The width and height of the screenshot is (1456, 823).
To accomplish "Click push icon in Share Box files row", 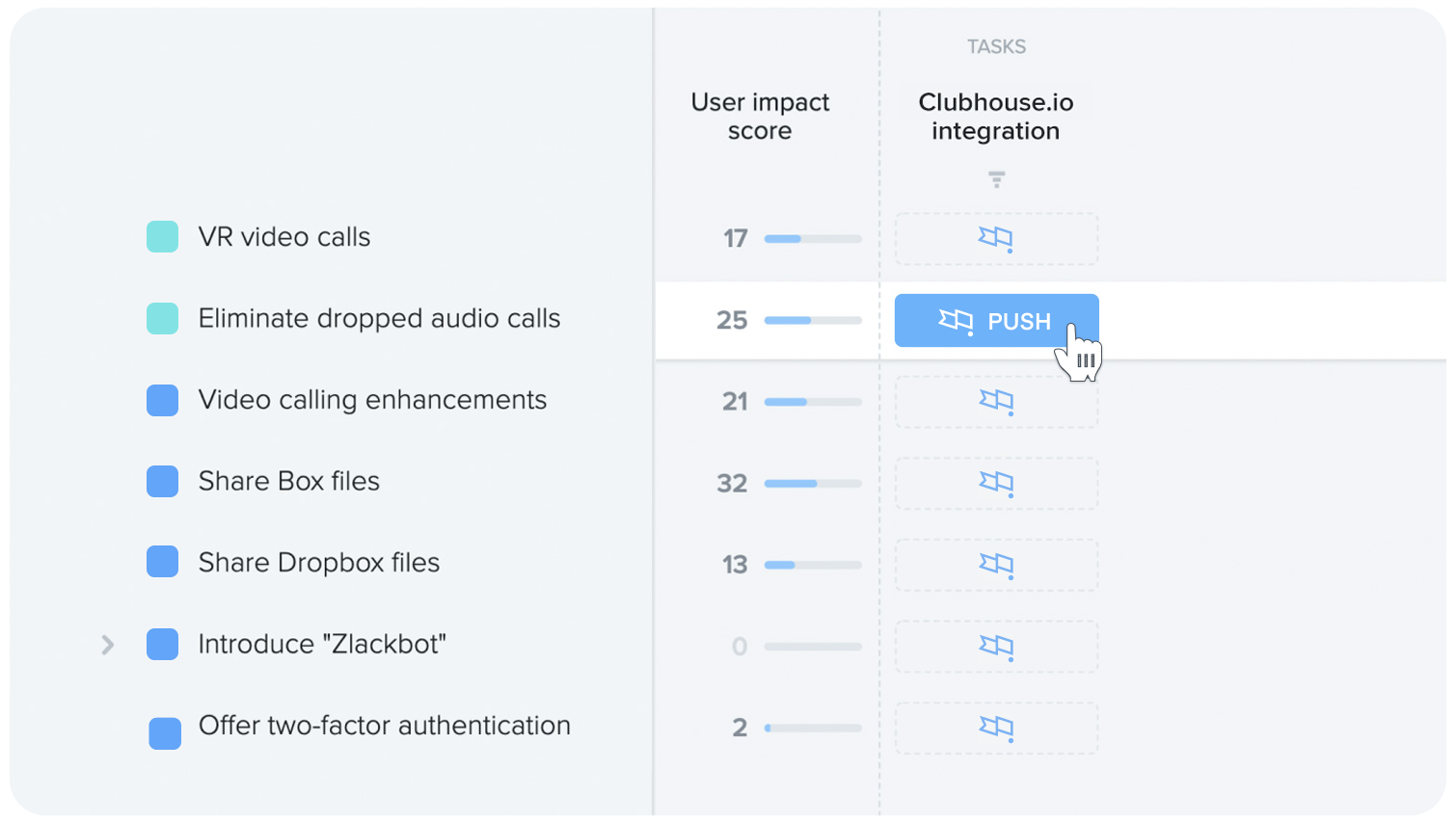I will pos(996,482).
